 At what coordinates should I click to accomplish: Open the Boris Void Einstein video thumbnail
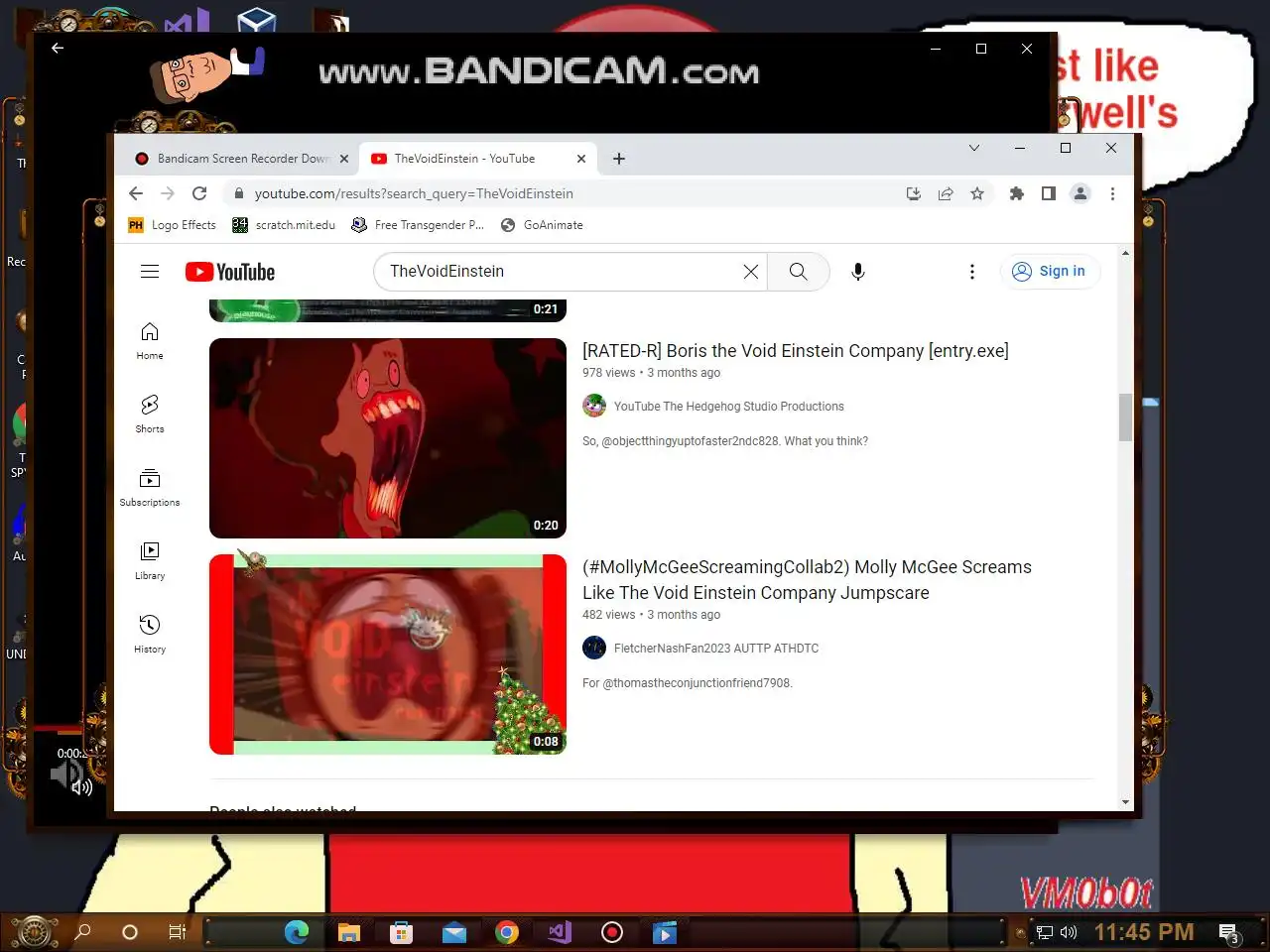(x=388, y=438)
